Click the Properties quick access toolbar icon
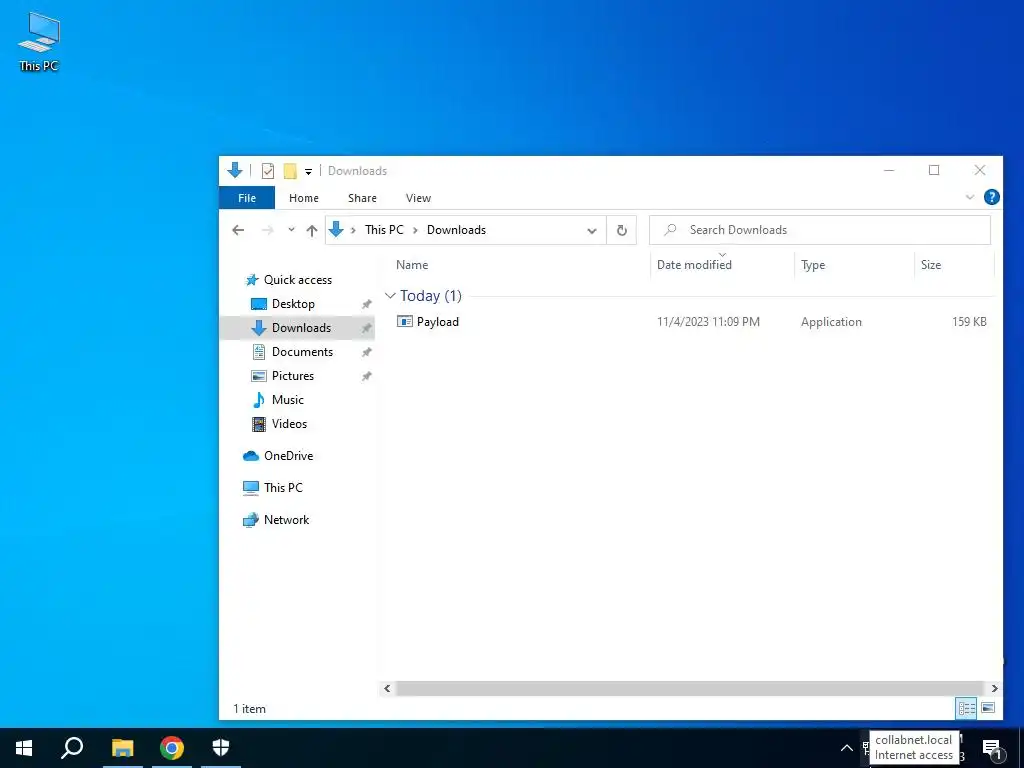This screenshot has height=768, width=1024. [x=268, y=171]
